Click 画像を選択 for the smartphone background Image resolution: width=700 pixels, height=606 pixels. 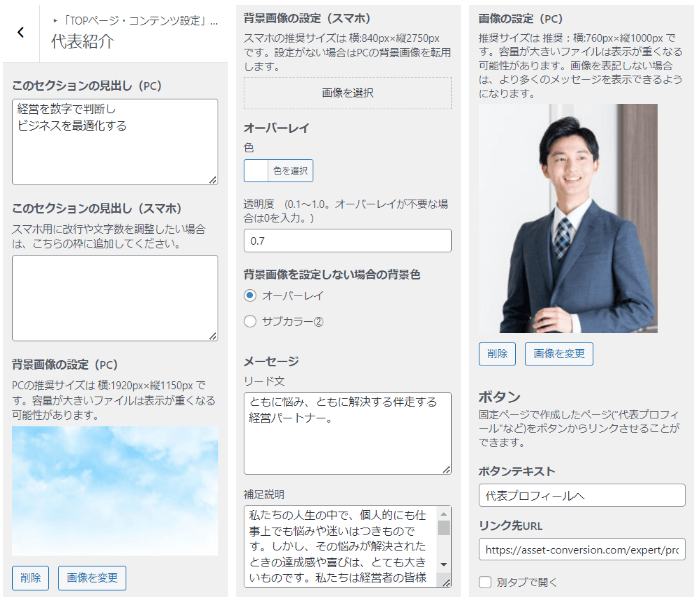tap(347, 93)
